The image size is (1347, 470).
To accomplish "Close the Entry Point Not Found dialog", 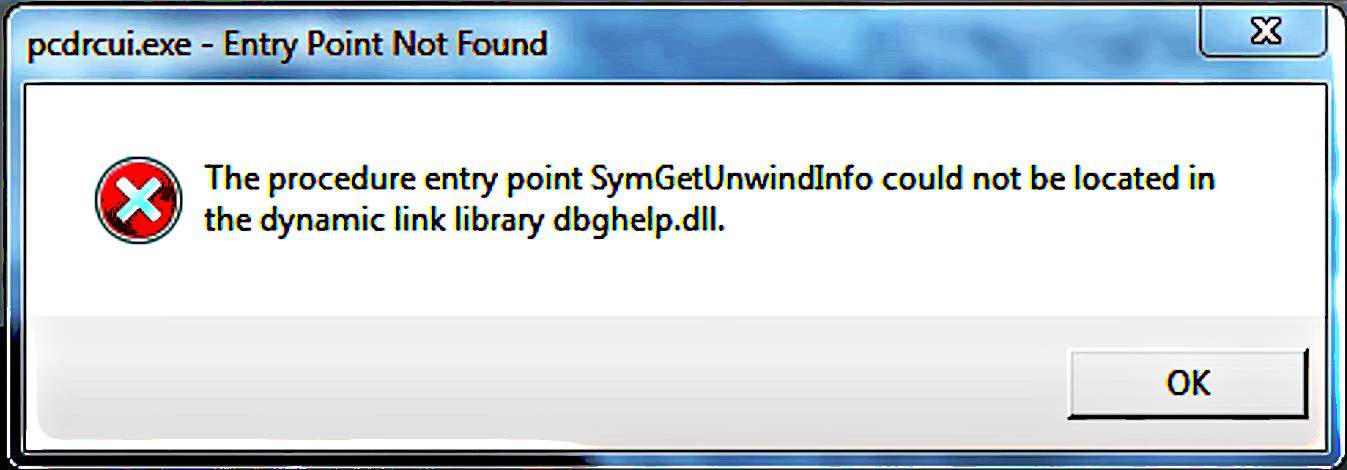I will 1266,30.
